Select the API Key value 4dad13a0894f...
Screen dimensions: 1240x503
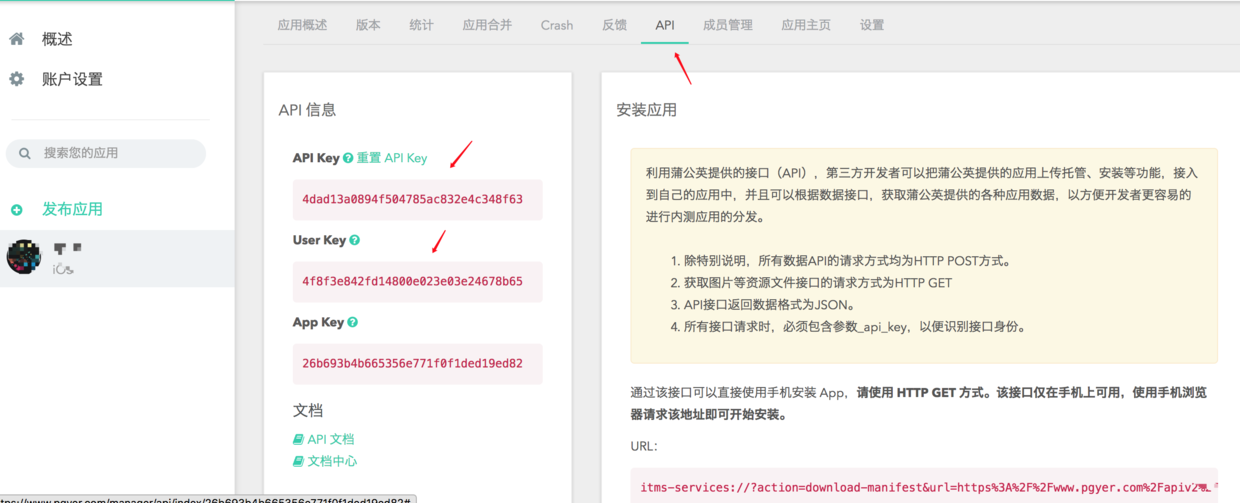pos(412,199)
